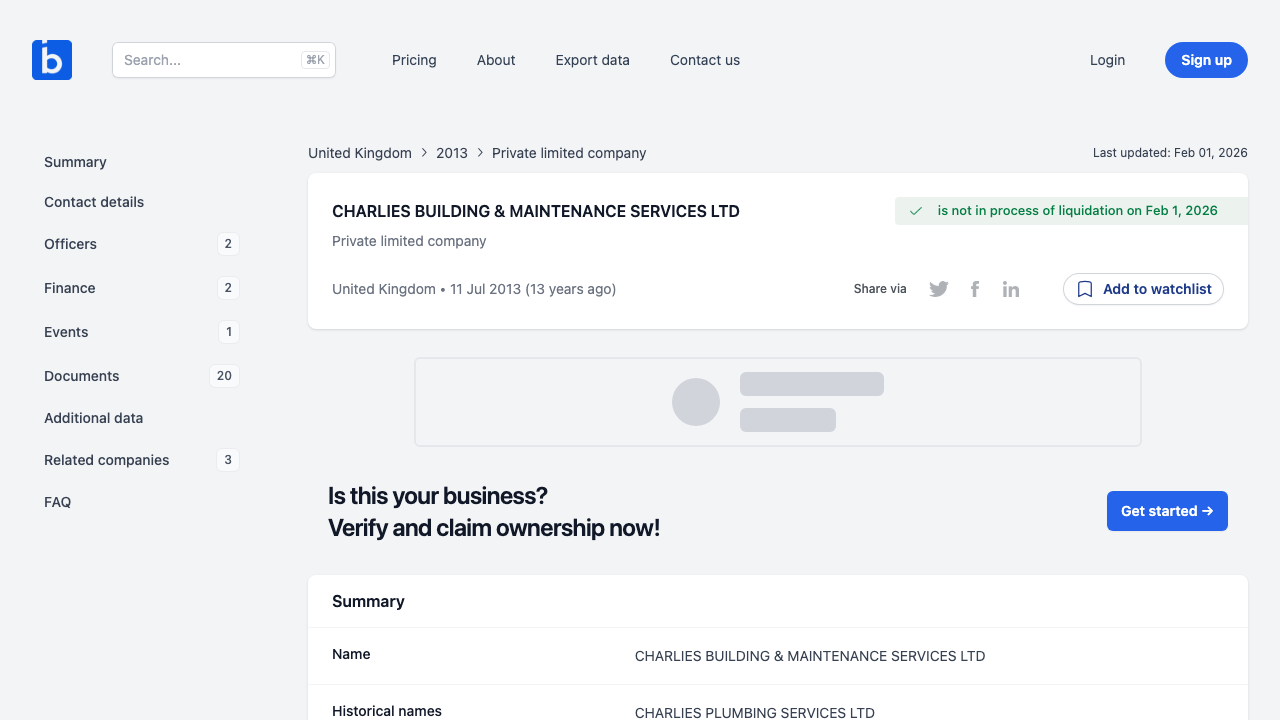Image resolution: width=1280 pixels, height=720 pixels.
Task: Open the Documents section showing 20 items
Action: [82, 376]
